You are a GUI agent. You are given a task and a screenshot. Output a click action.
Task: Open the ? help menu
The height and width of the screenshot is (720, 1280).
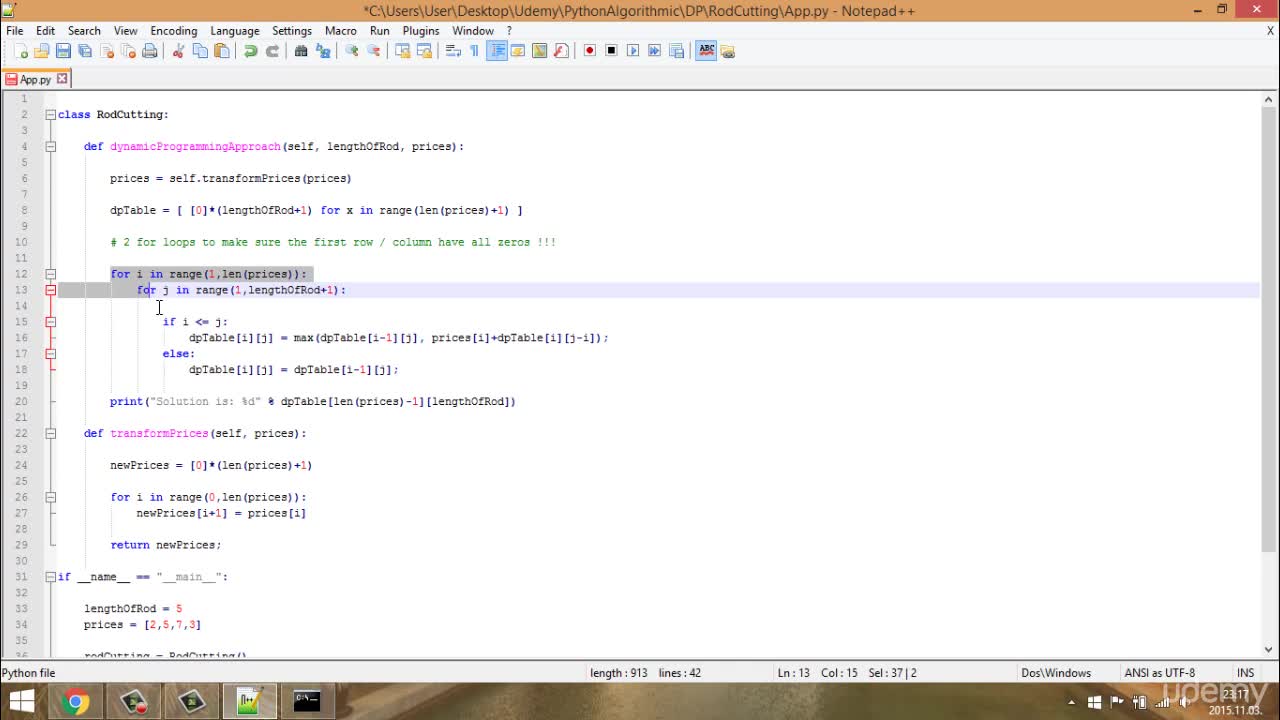pyautogui.click(x=509, y=31)
